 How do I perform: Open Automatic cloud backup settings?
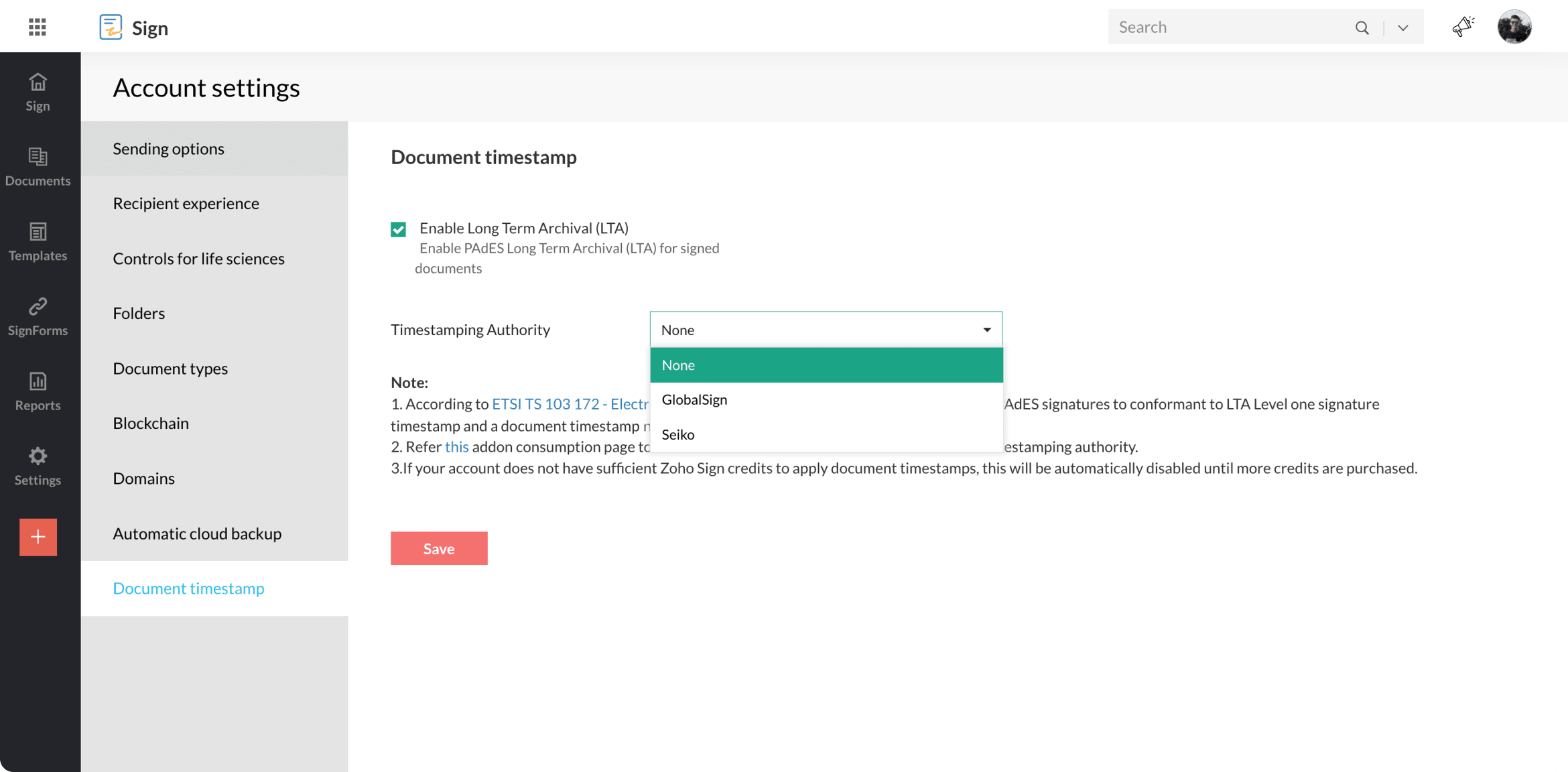point(214,533)
